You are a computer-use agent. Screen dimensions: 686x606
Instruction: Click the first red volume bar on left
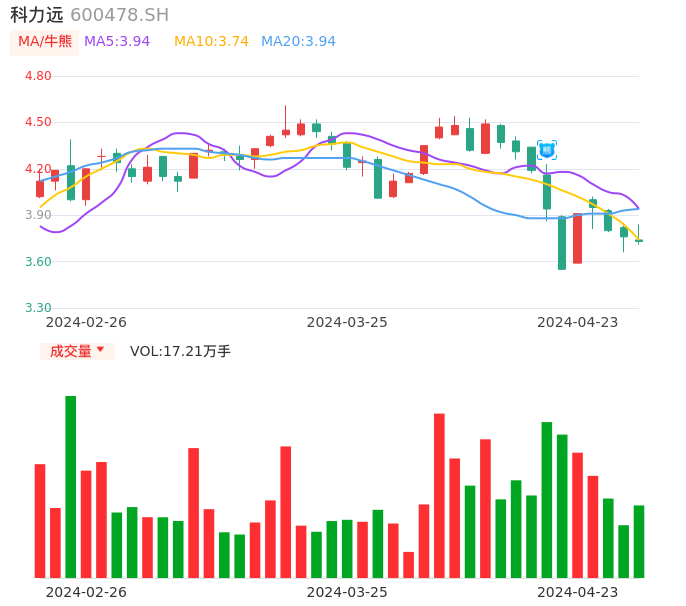tap(40, 520)
